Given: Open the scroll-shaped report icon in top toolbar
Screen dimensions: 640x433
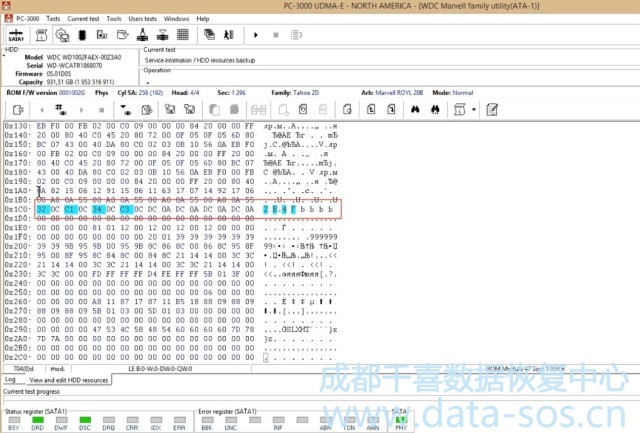Looking at the screenshot, I should pos(41,35).
